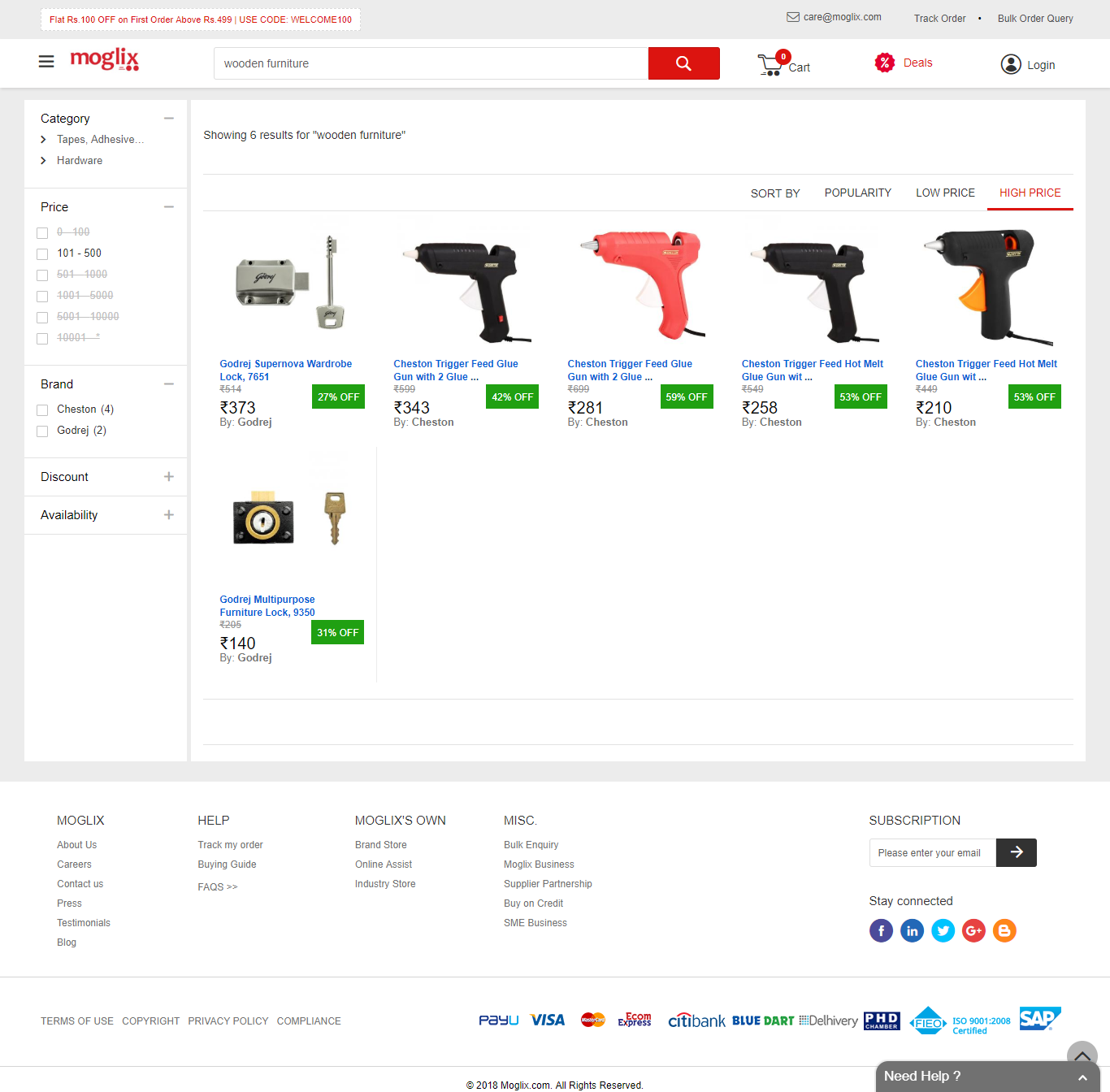
Task: Submit email with subscription arrow button
Action: click(x=1016, y=852)
